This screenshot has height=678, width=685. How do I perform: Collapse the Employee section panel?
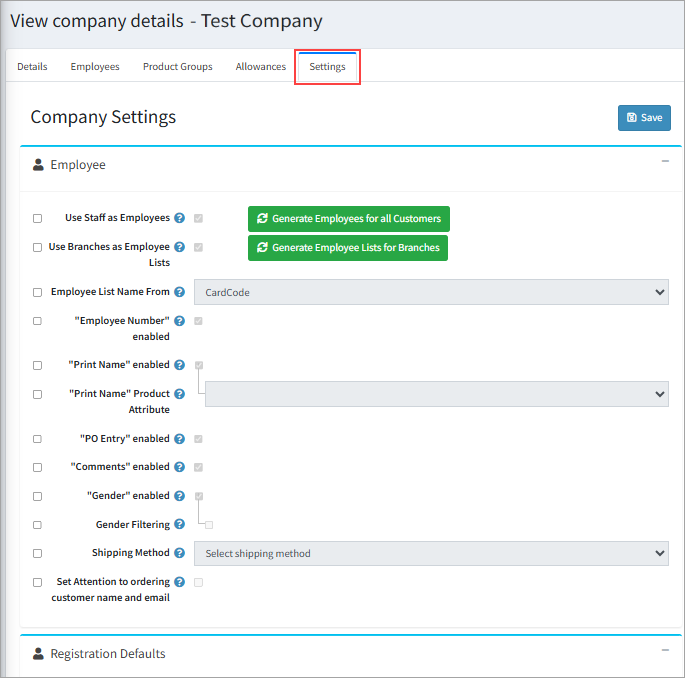click(x=665, y=161)
